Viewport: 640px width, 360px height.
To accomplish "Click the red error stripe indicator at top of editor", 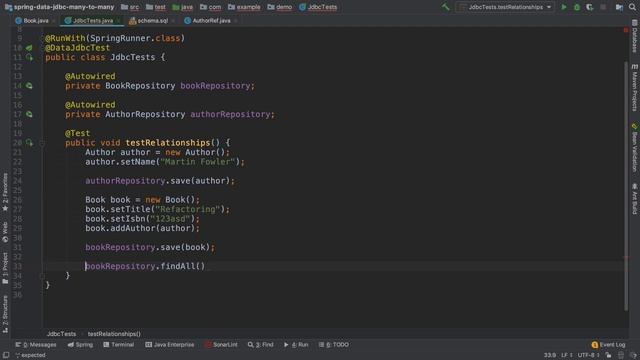I will coord(626,31).
